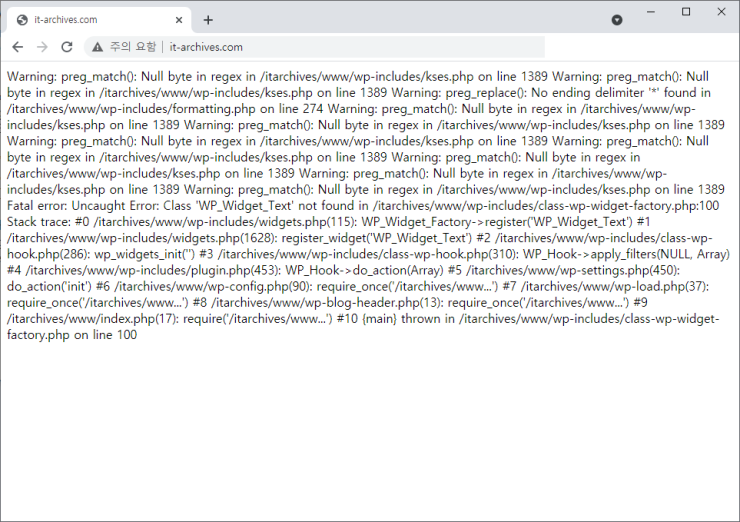The height and width of the screenshot is (522, 740).
Task: Go back to the previous page
Action: 18,47
